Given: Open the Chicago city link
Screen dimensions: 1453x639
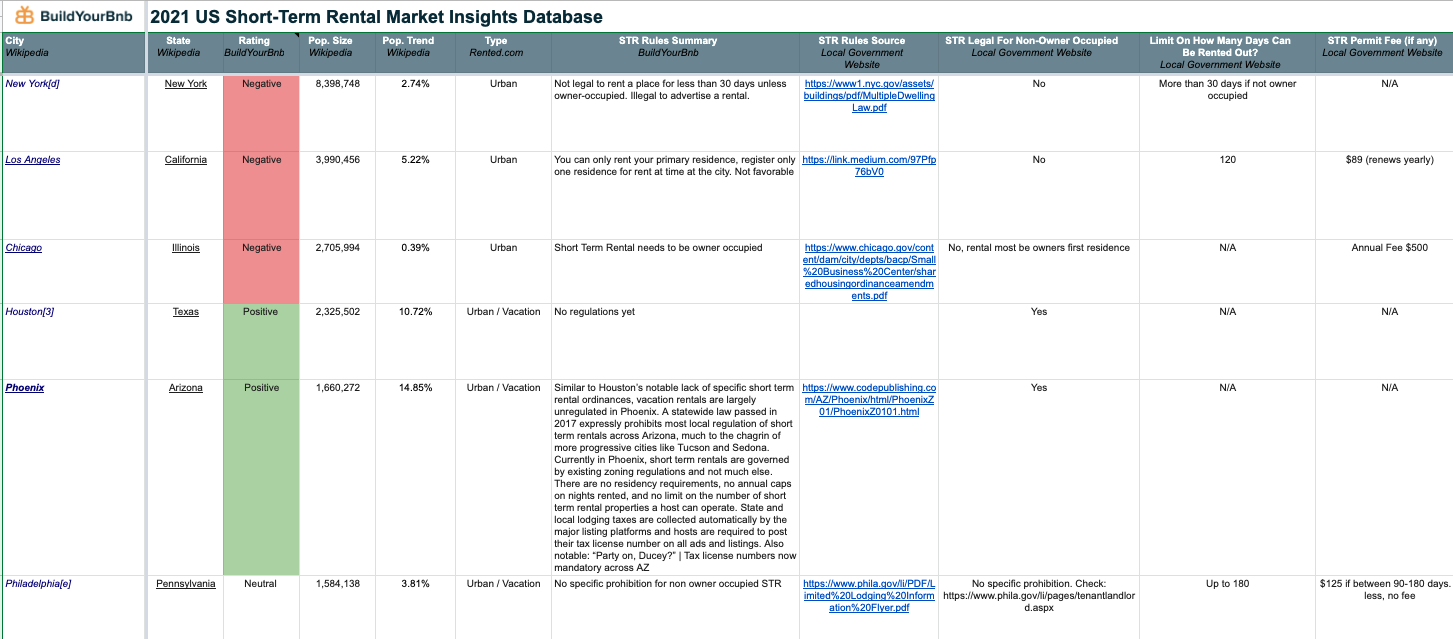Looking at the screenshot, I should [23, 248].
